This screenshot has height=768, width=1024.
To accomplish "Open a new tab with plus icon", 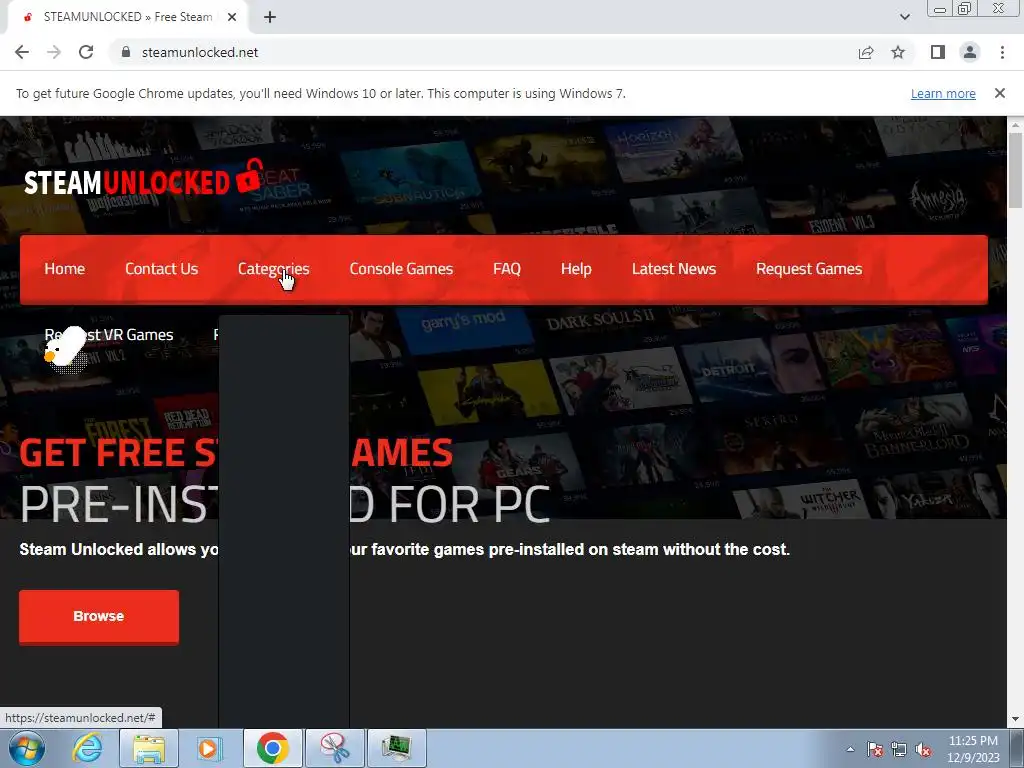I will point(270,17).
